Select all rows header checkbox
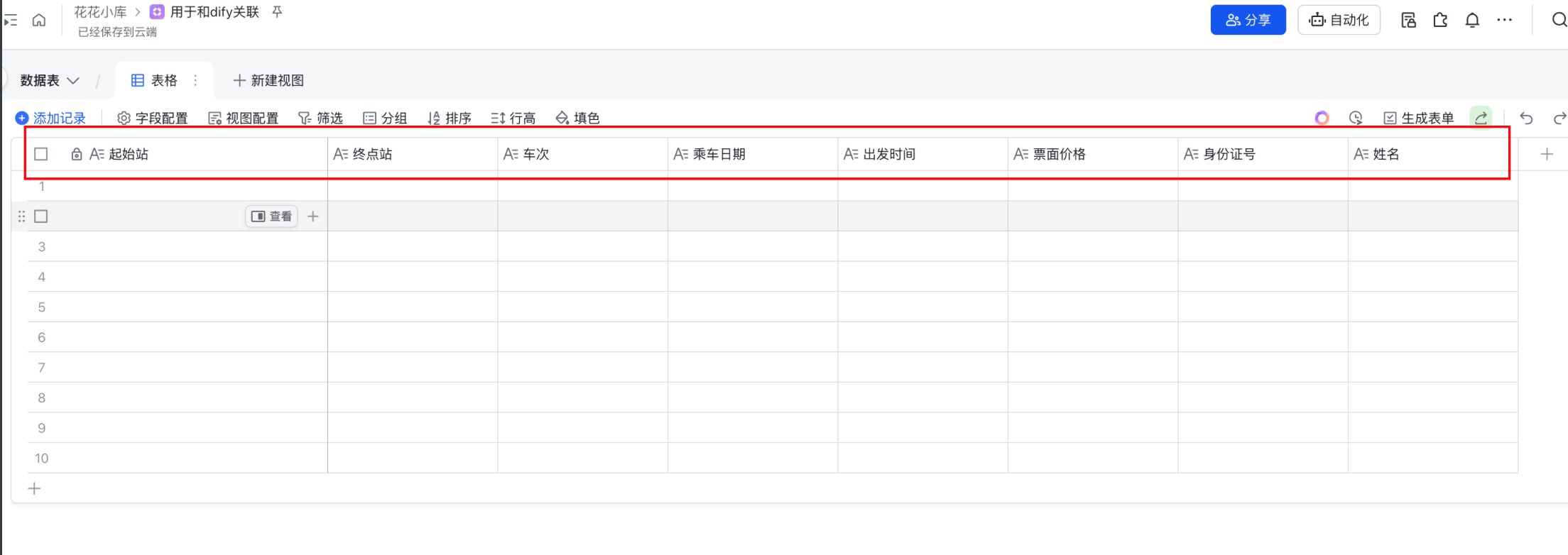This screenshot has width=1568, height=555. (41, 154)
